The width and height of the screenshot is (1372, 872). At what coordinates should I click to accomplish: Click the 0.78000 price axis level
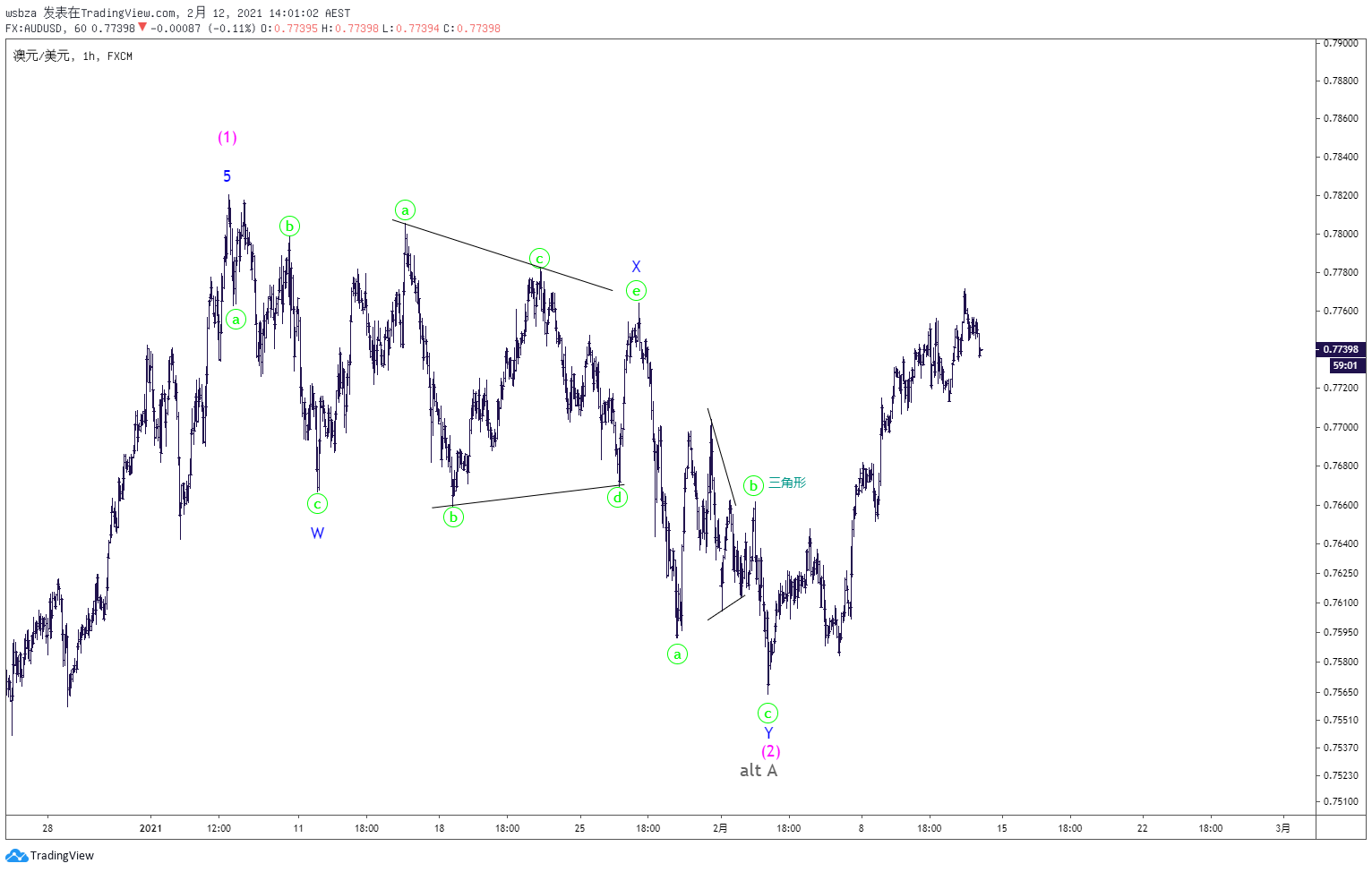click(1341, 234)
